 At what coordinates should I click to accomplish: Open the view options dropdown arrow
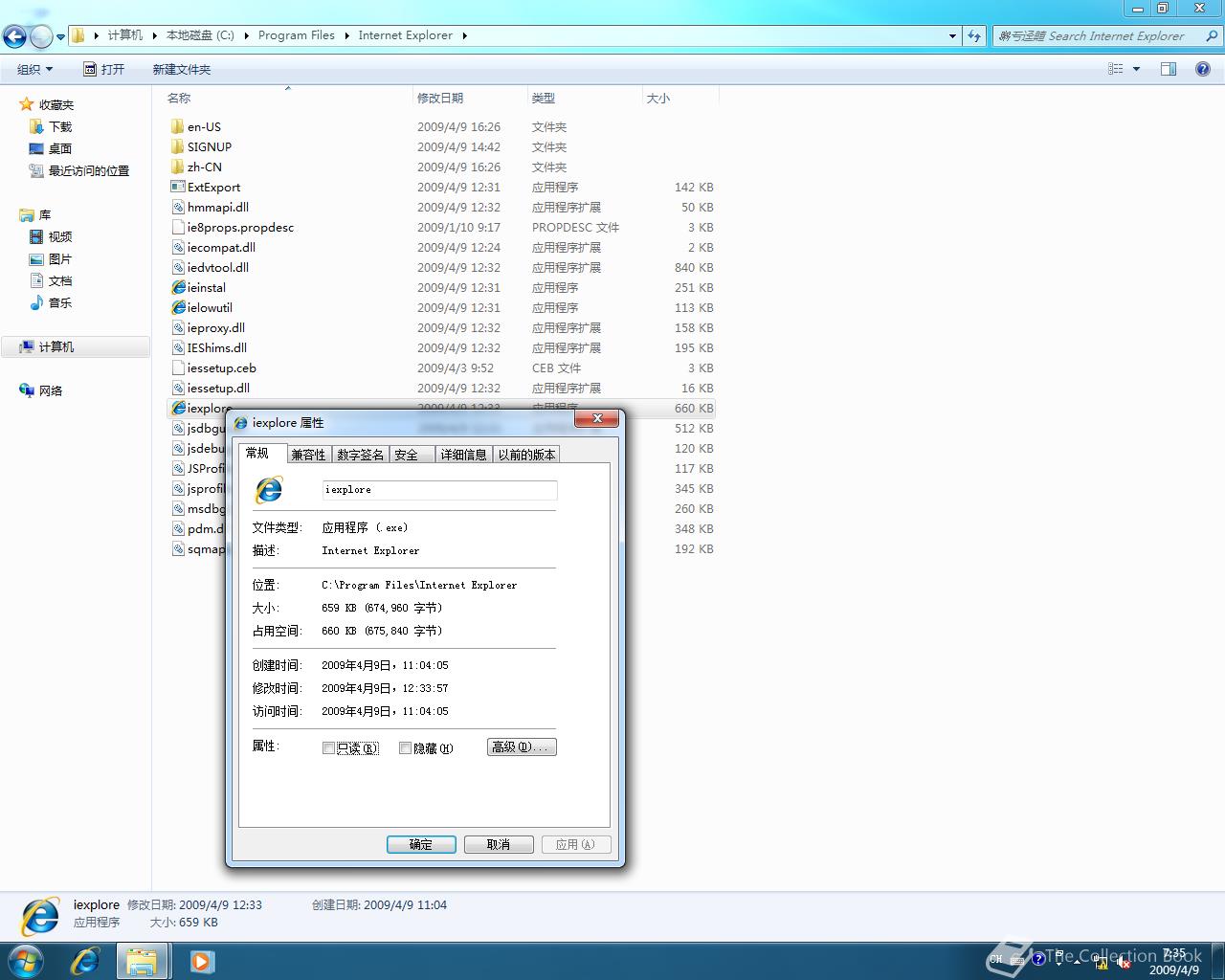click(1137, 69)
